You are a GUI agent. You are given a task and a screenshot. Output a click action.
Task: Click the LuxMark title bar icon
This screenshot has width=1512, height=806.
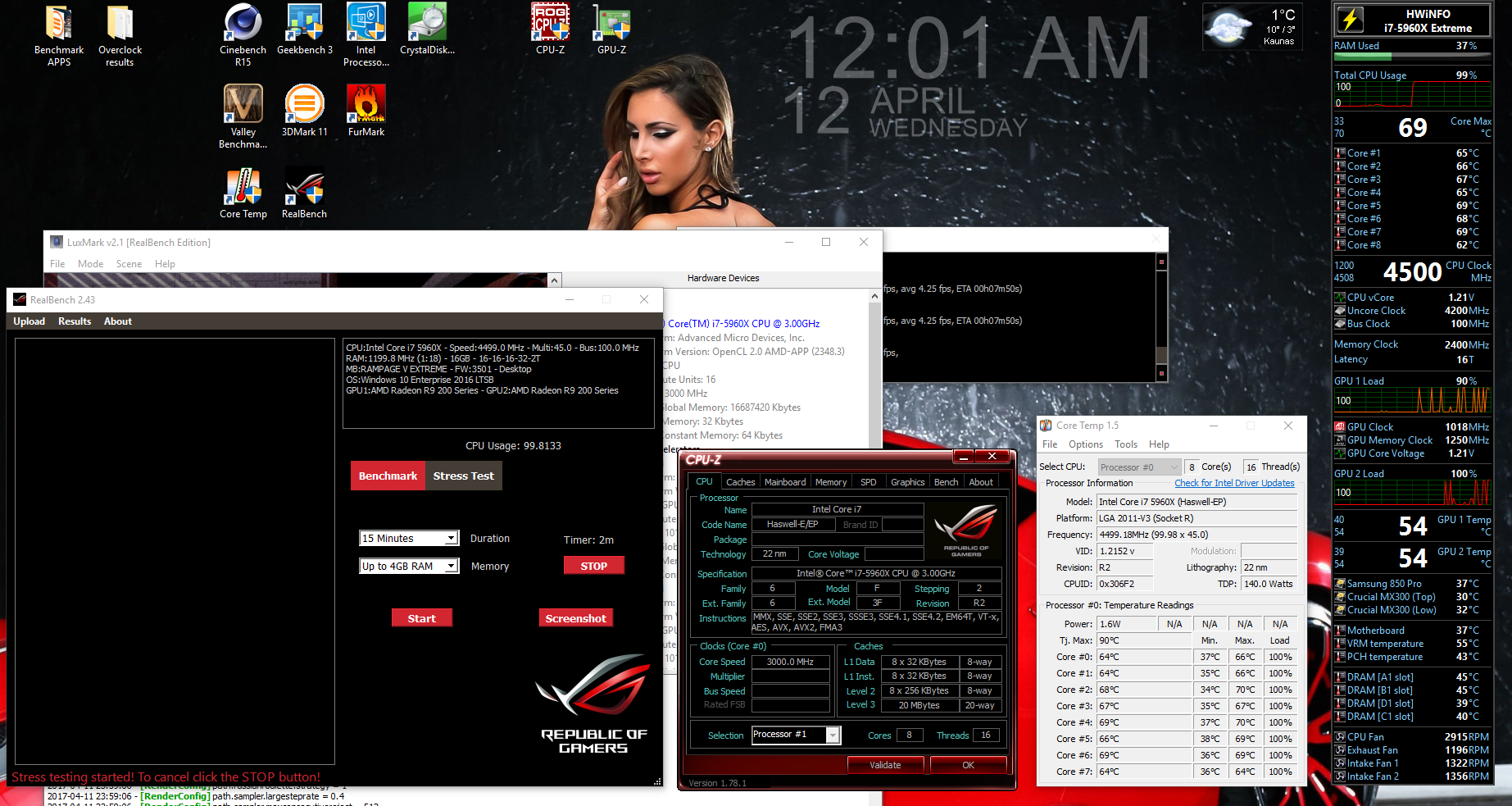pyautogui.click(x=57, y=242)
